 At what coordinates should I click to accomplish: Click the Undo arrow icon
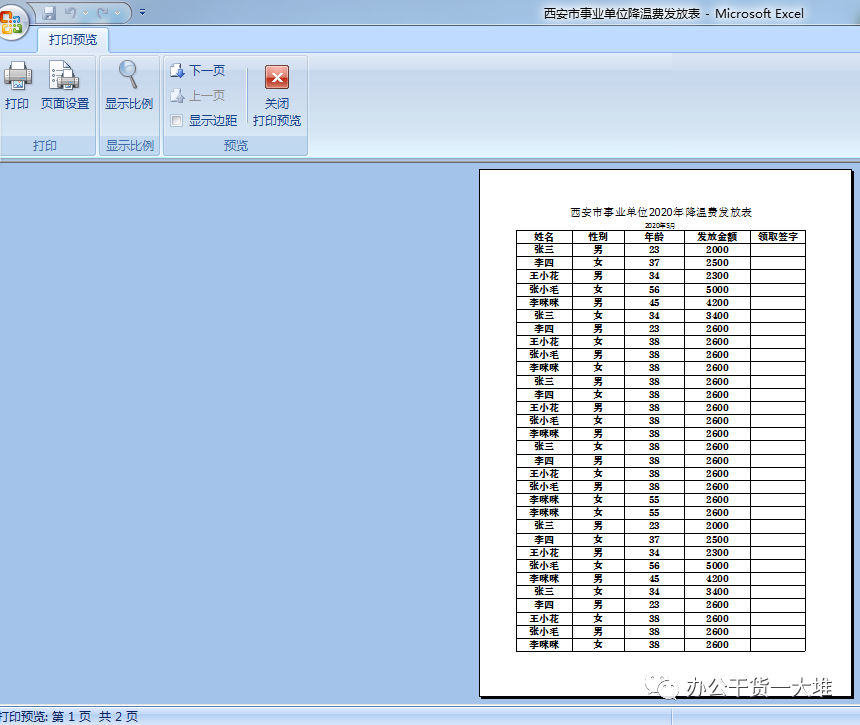(x=71, y=13)
